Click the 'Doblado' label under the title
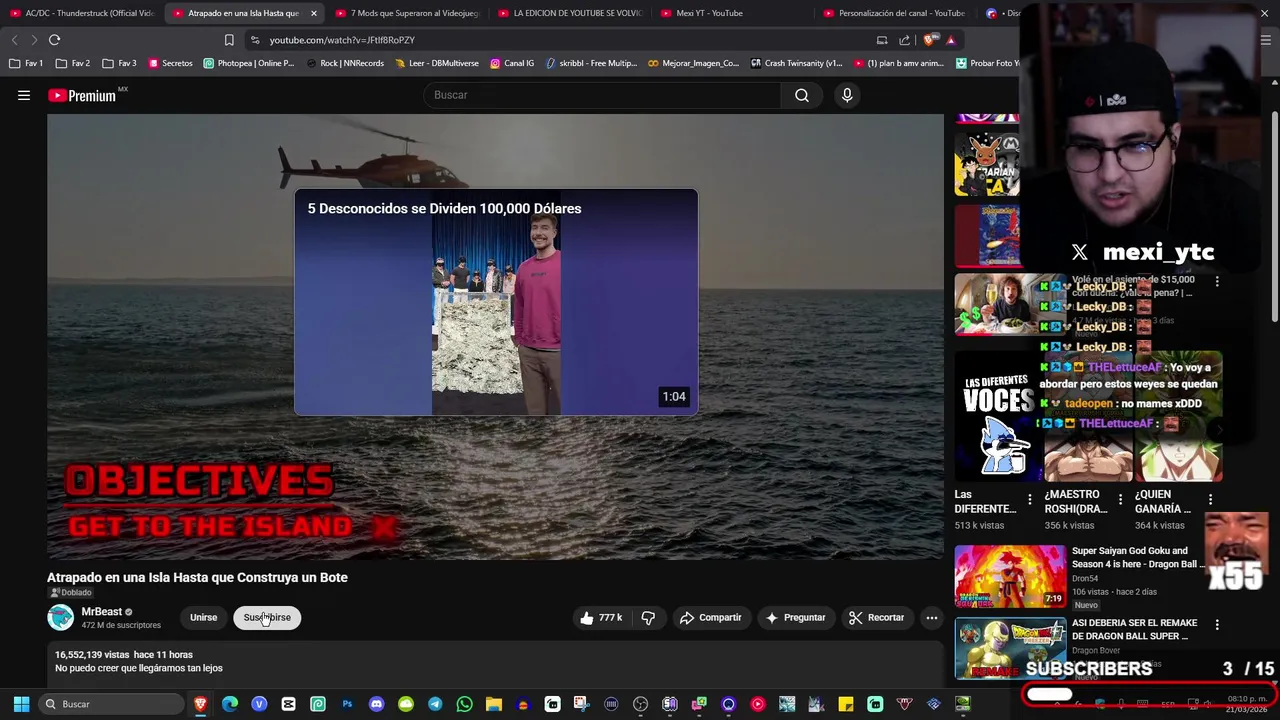Screen dimensions: 1280x720 point(71,593)
